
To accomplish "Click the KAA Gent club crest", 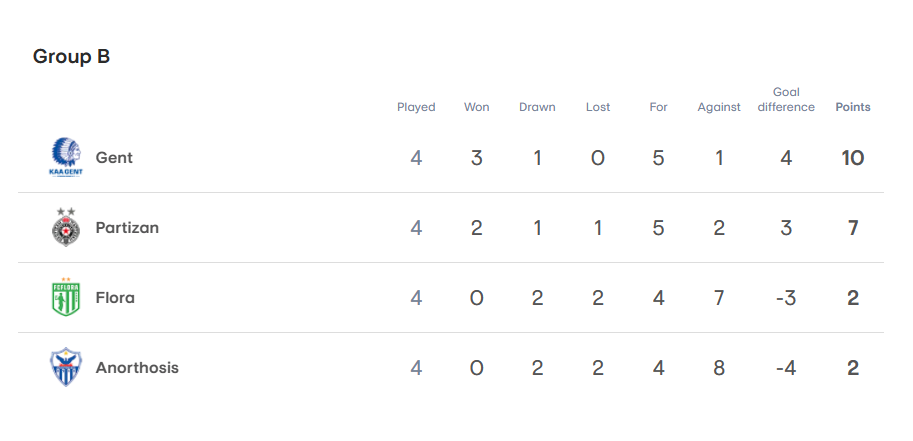I will pyautogui.click(x=66, y=157).
